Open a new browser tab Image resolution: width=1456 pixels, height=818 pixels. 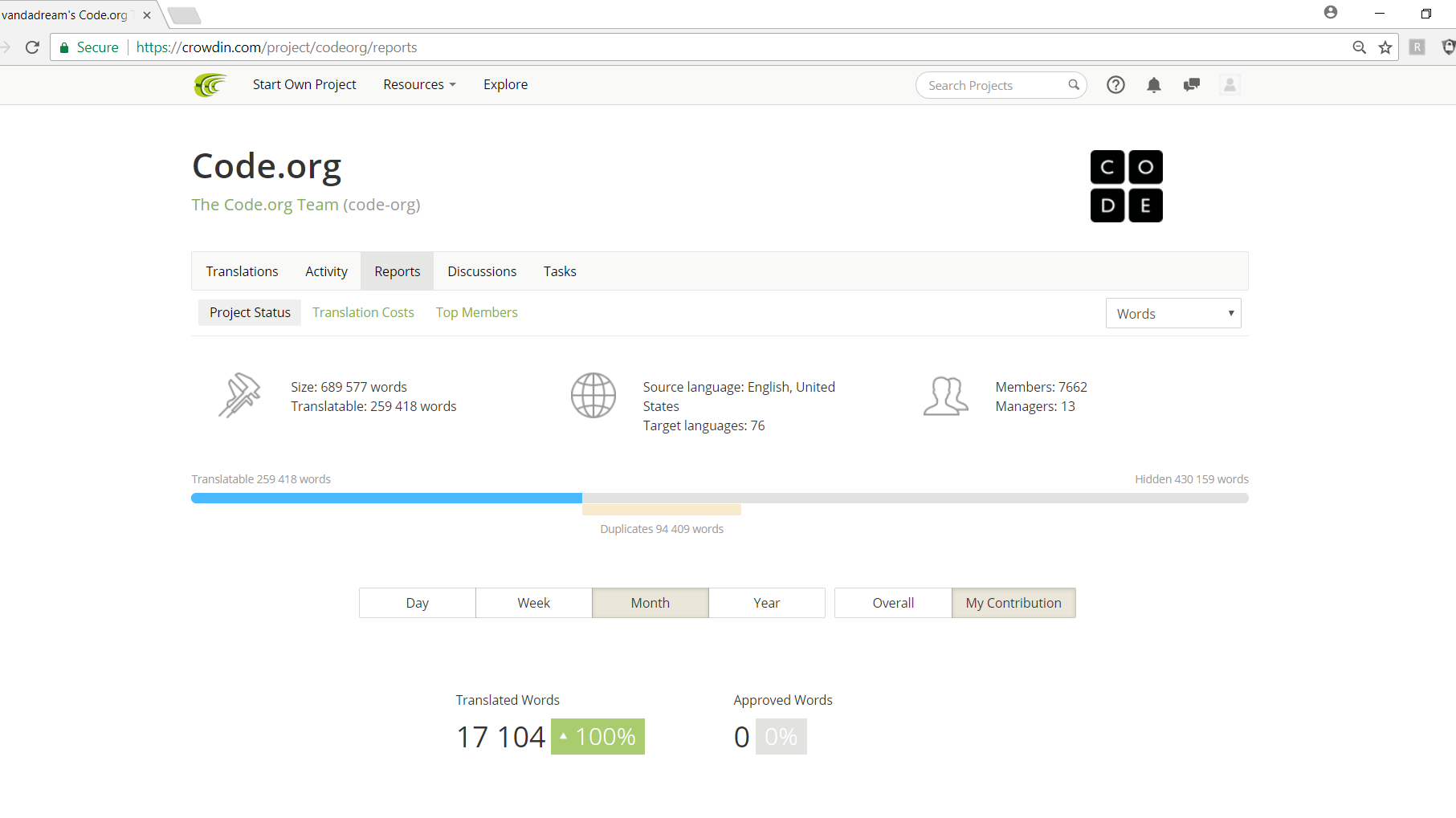184,15
